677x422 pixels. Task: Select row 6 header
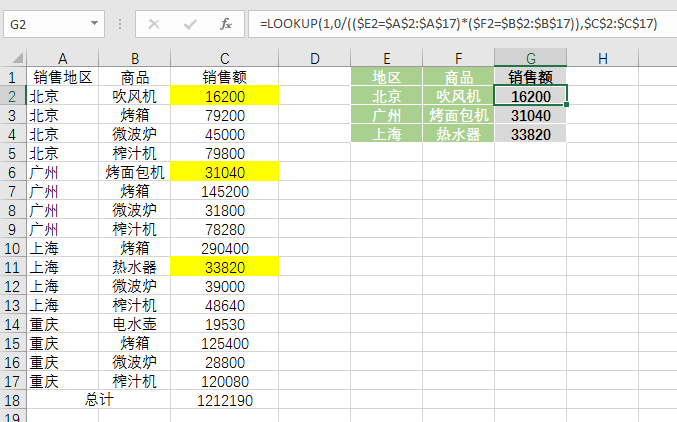tap(13, 172)
